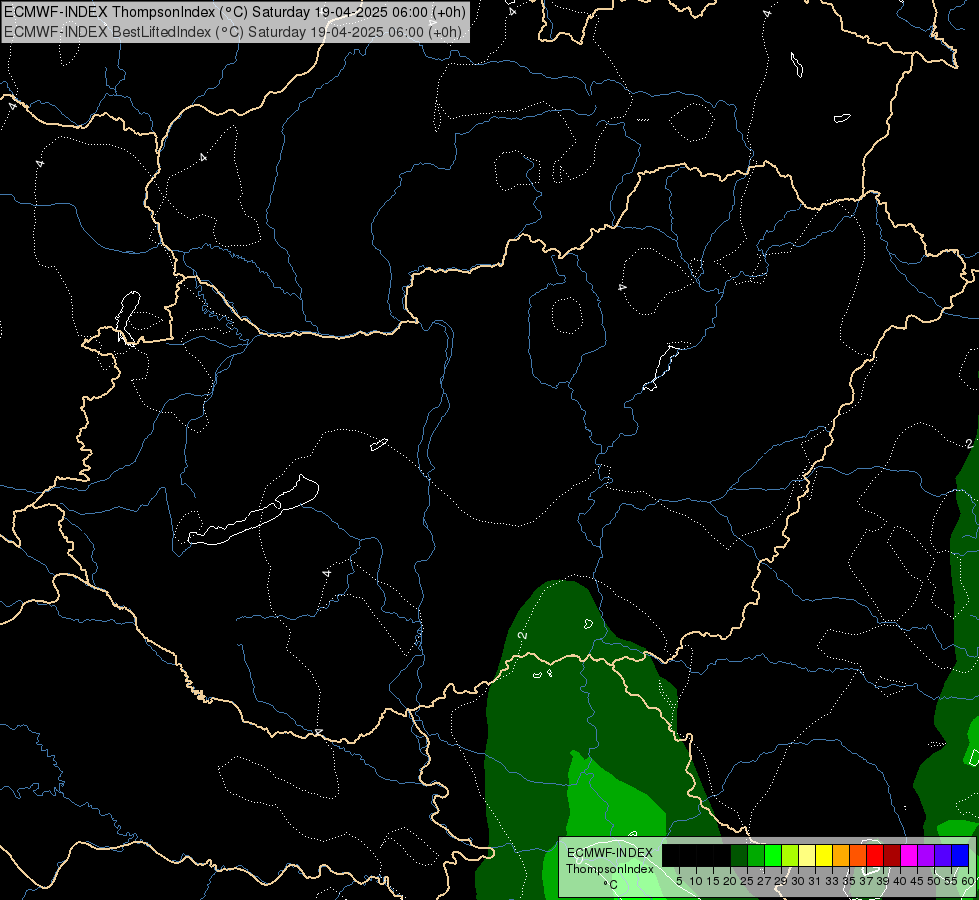Click legend scale value '5'

679,881
